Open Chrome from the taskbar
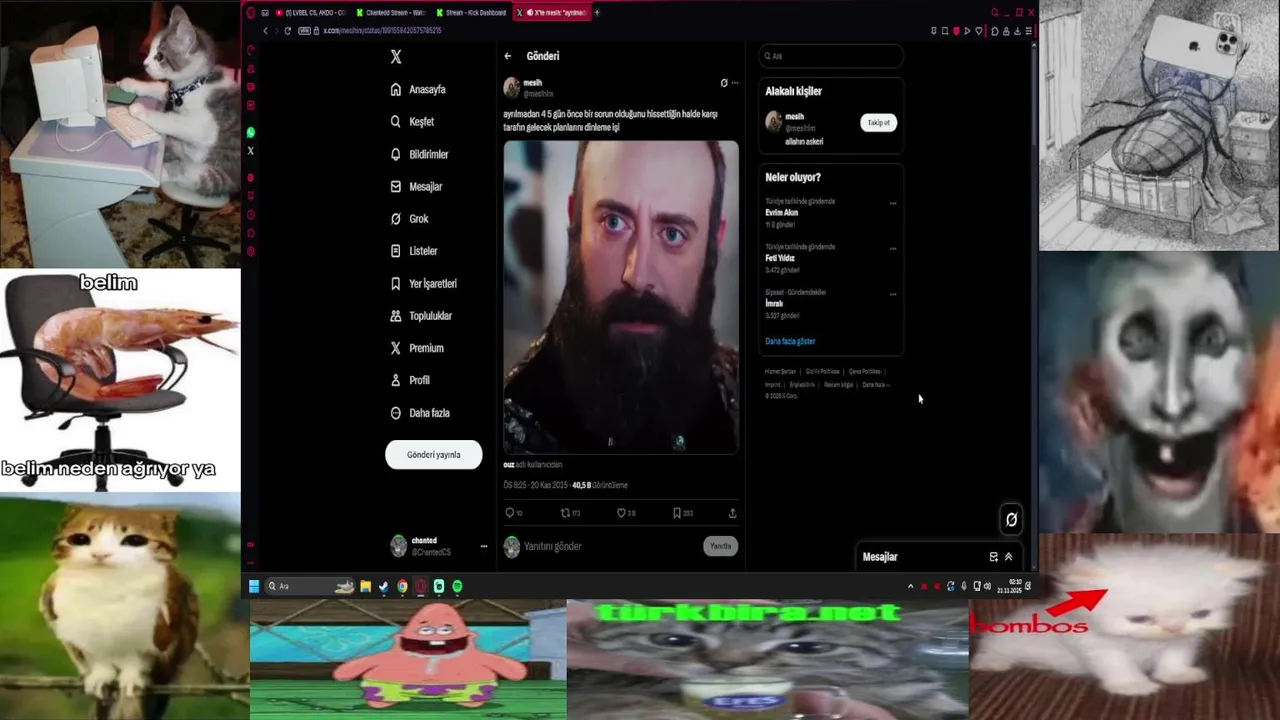This screenshot has height=720, width=1280. tap(402, 587)
